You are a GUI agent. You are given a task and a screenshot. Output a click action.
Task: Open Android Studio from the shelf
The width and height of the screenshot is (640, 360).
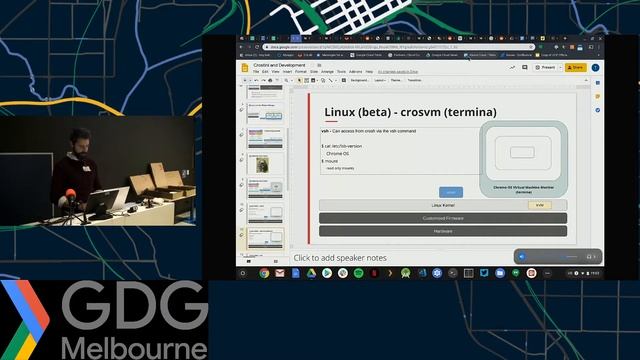click(405, 273)
